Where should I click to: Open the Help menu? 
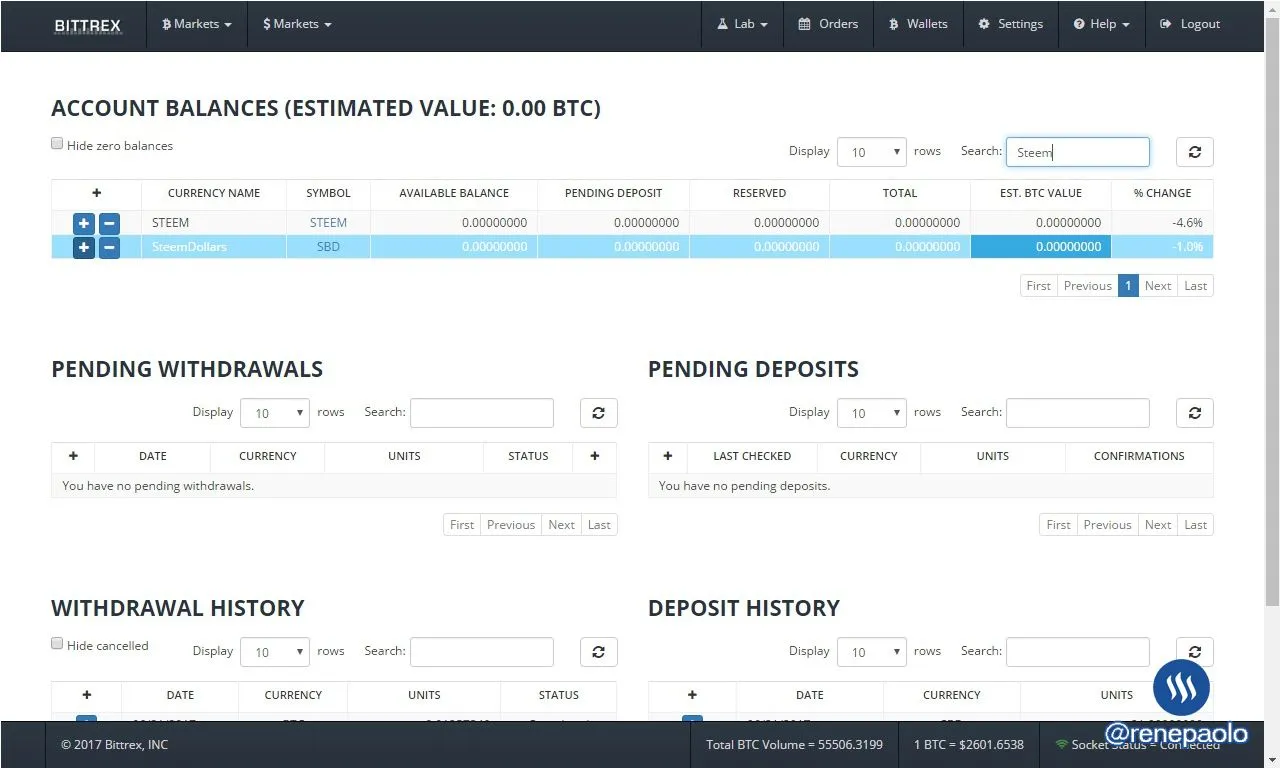click(1101, 24)
